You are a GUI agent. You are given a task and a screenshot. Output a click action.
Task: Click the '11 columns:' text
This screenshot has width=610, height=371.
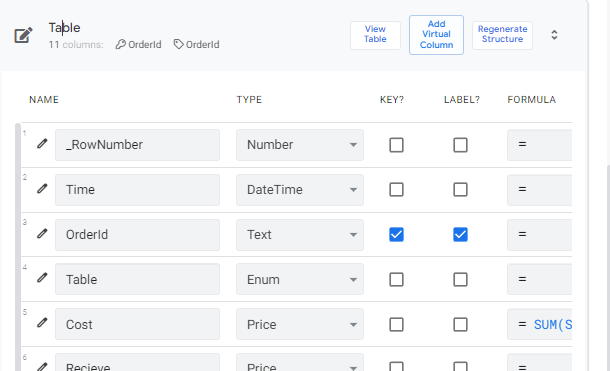[x=76, y=45]
